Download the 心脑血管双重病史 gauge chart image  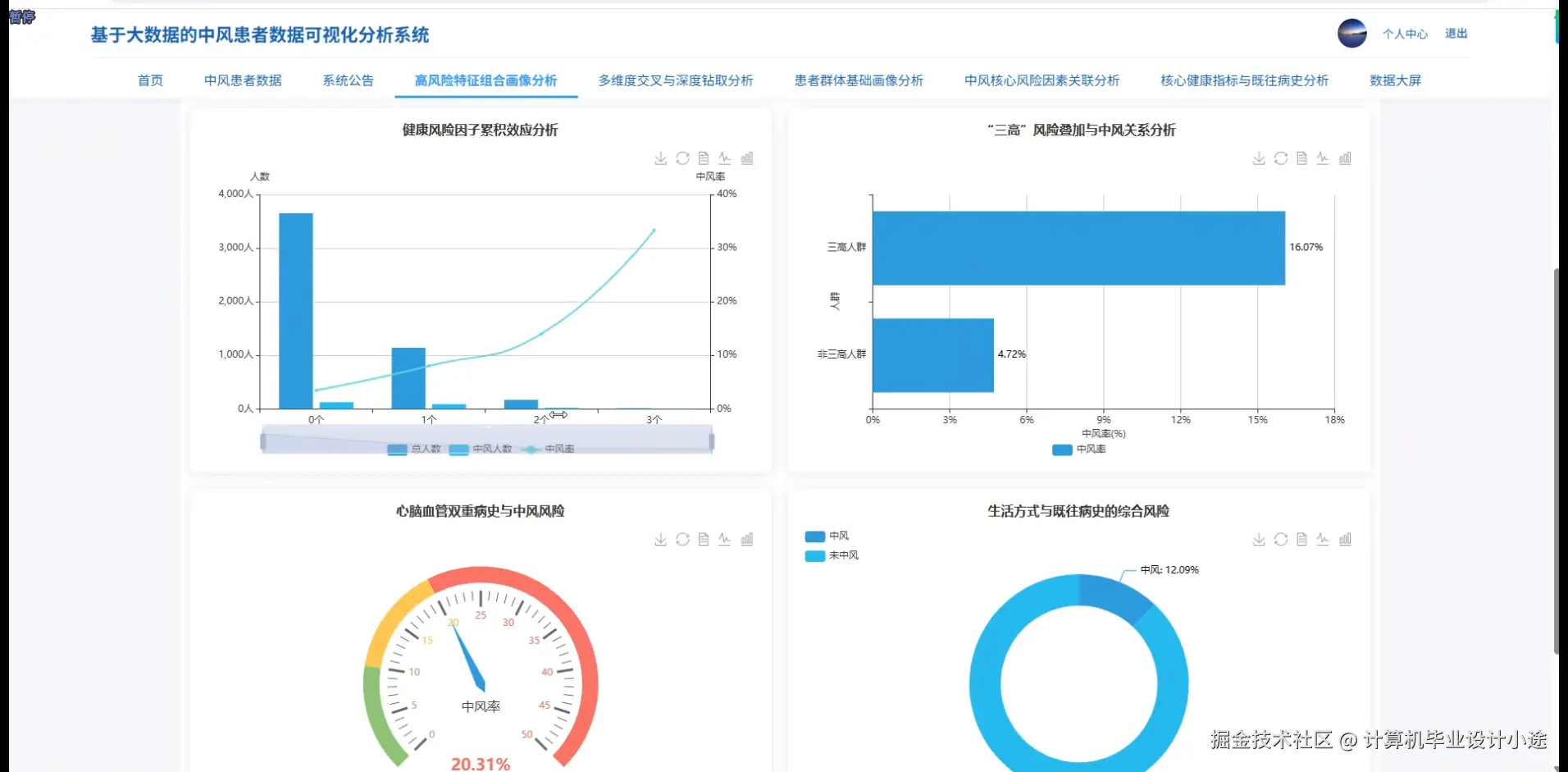pos(660,539)
